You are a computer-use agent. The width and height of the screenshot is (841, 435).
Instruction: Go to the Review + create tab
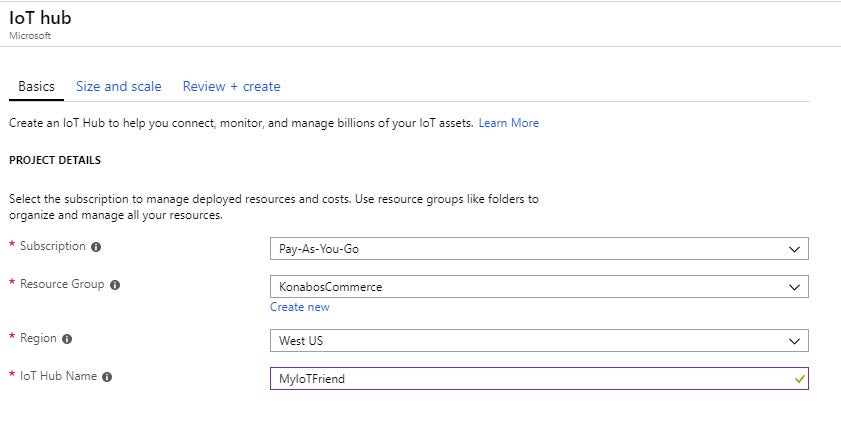231,87
